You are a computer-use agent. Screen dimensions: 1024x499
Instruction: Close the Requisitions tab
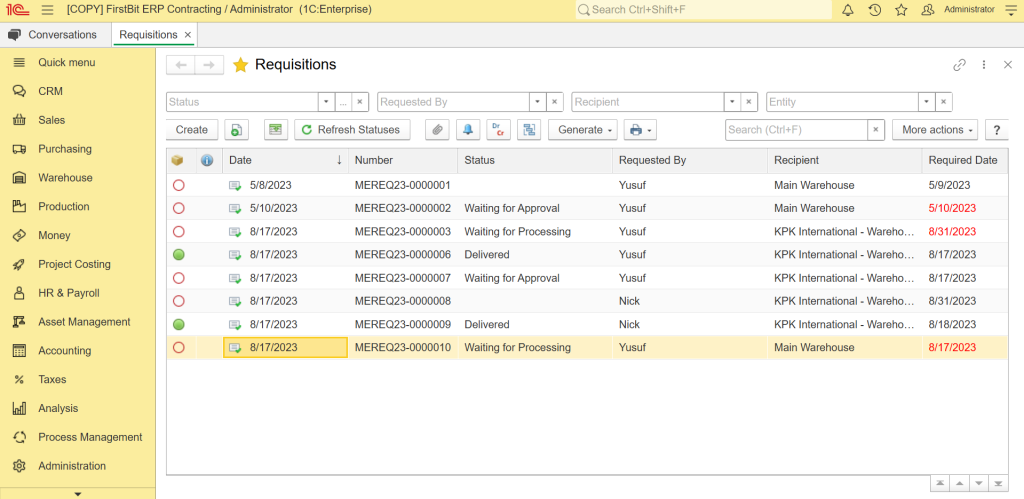(188, 35)
